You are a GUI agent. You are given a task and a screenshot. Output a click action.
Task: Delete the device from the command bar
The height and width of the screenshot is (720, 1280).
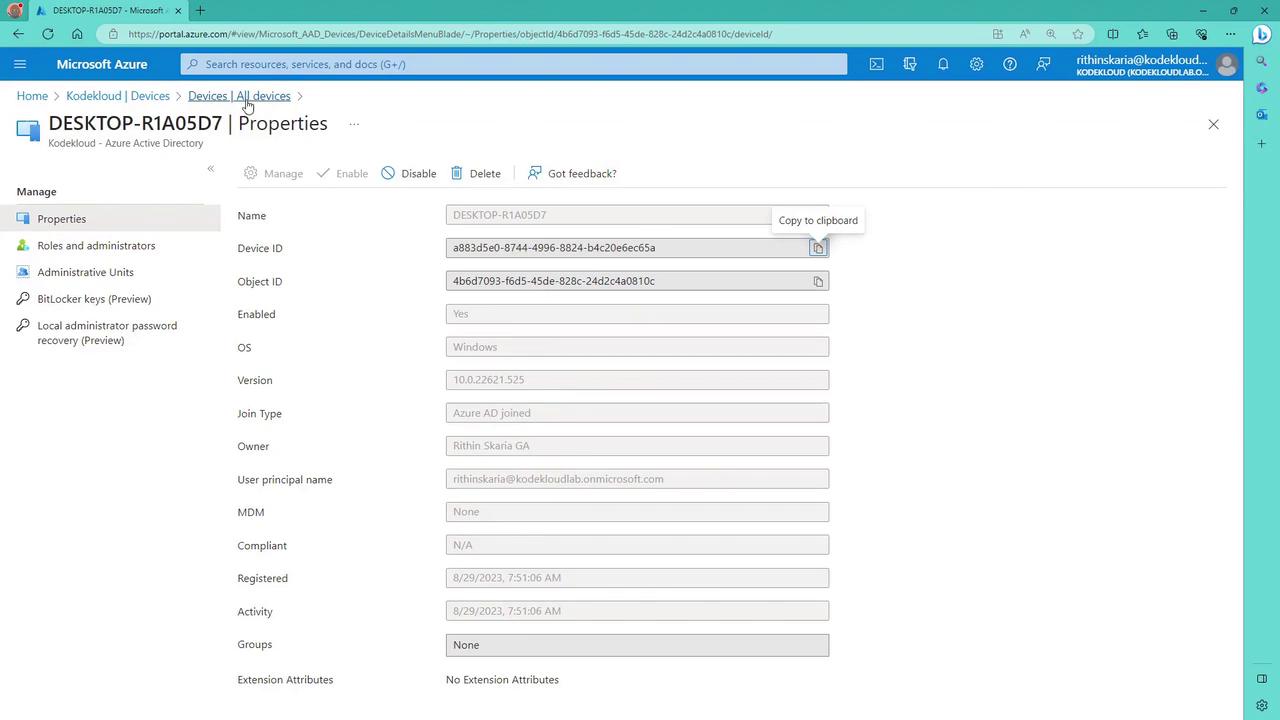click(476, 173)
